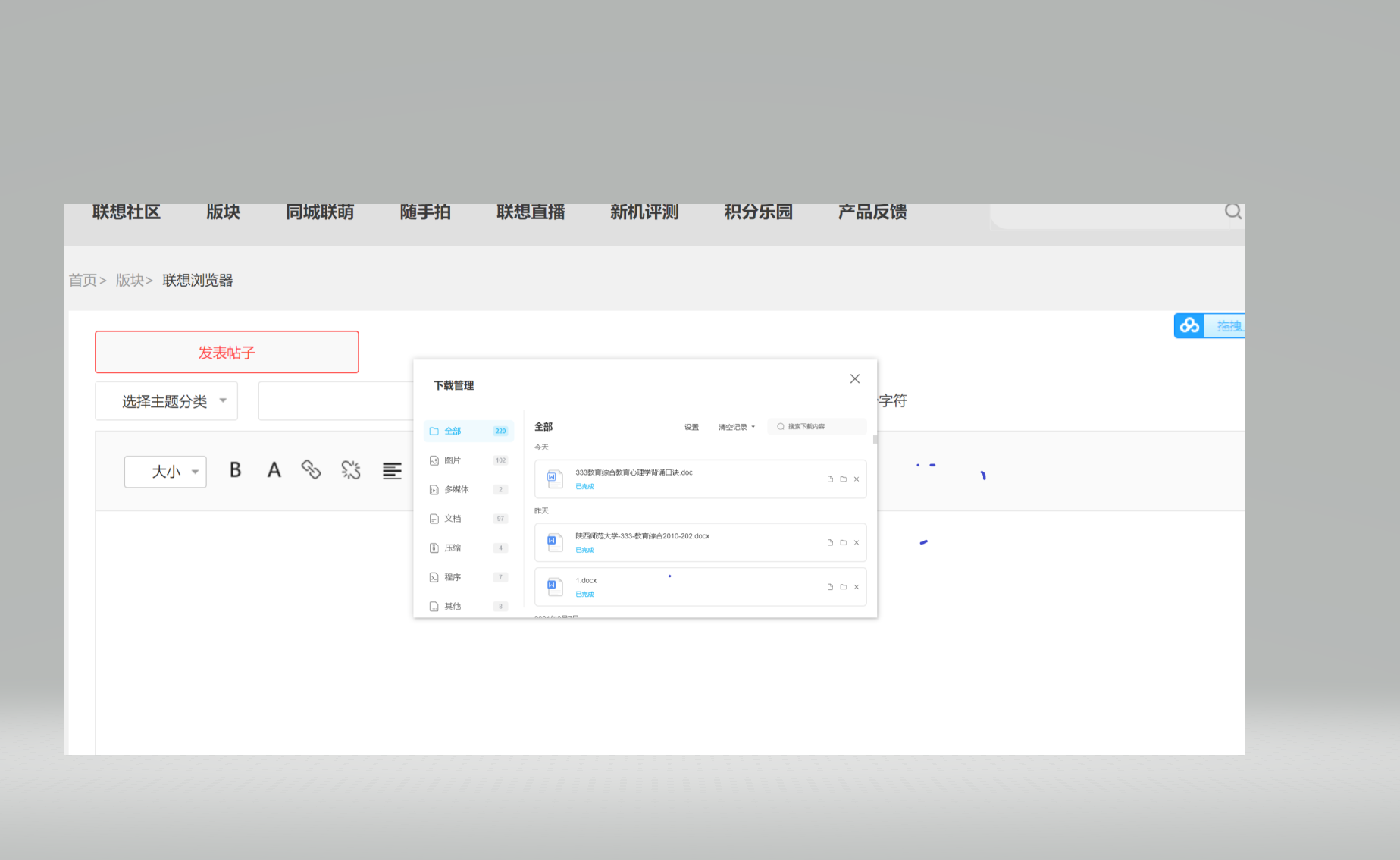This screenshot has width=1400, height=860.
Task: Select 其他 download category
Action: (x=468, y=606)
